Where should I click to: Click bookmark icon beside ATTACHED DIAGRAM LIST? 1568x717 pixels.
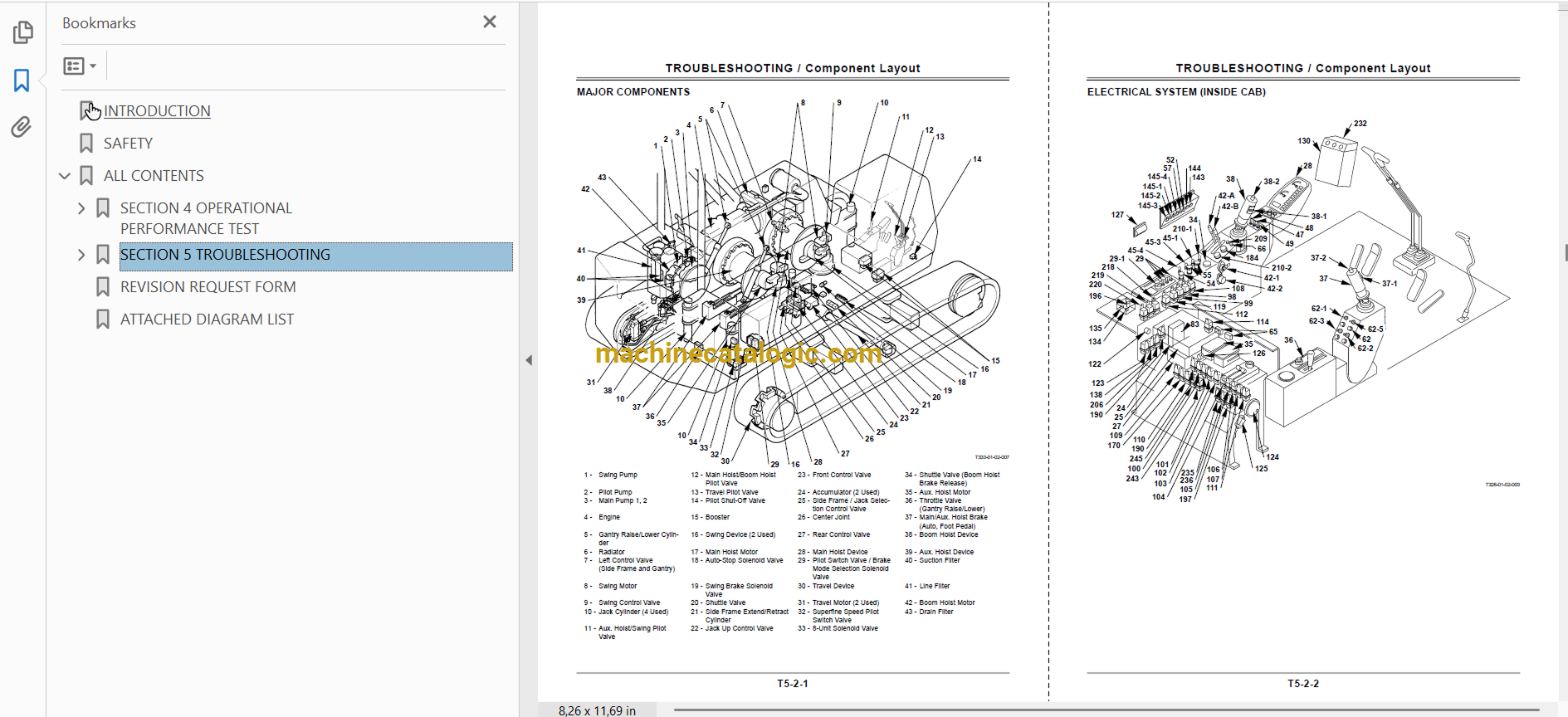point(103,319)
